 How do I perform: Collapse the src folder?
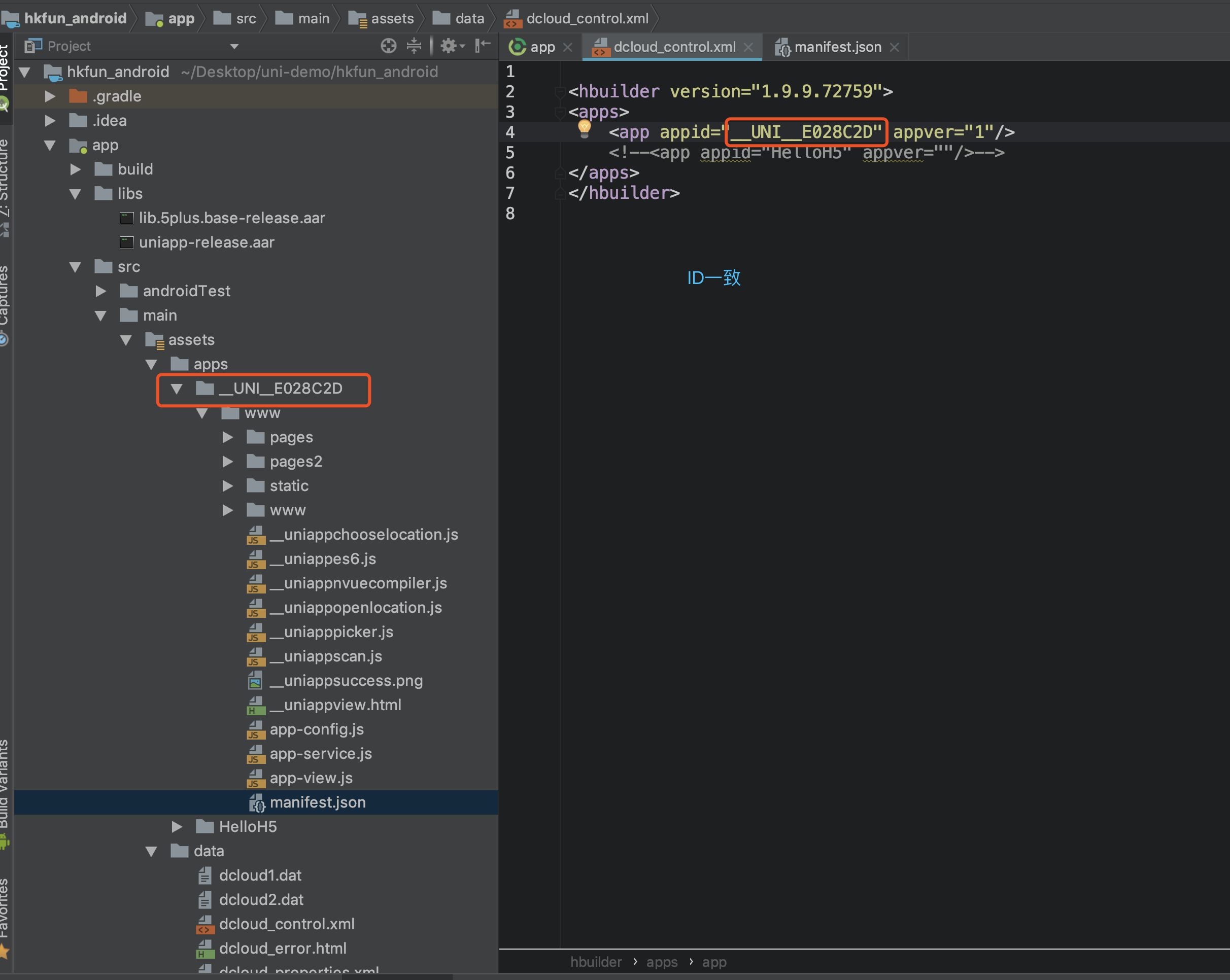coord(75,267)
